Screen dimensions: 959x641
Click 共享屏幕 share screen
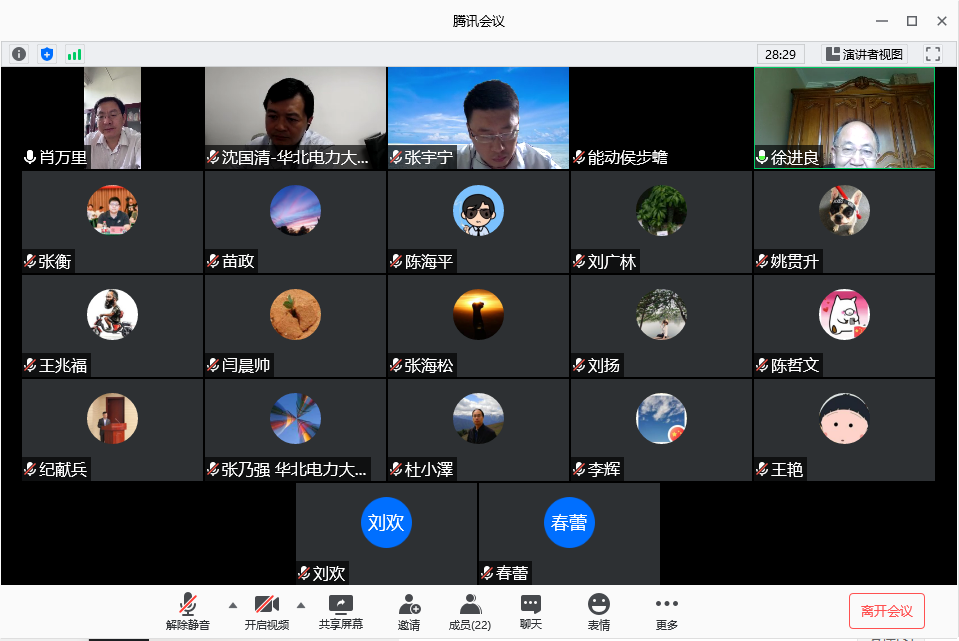341,612
